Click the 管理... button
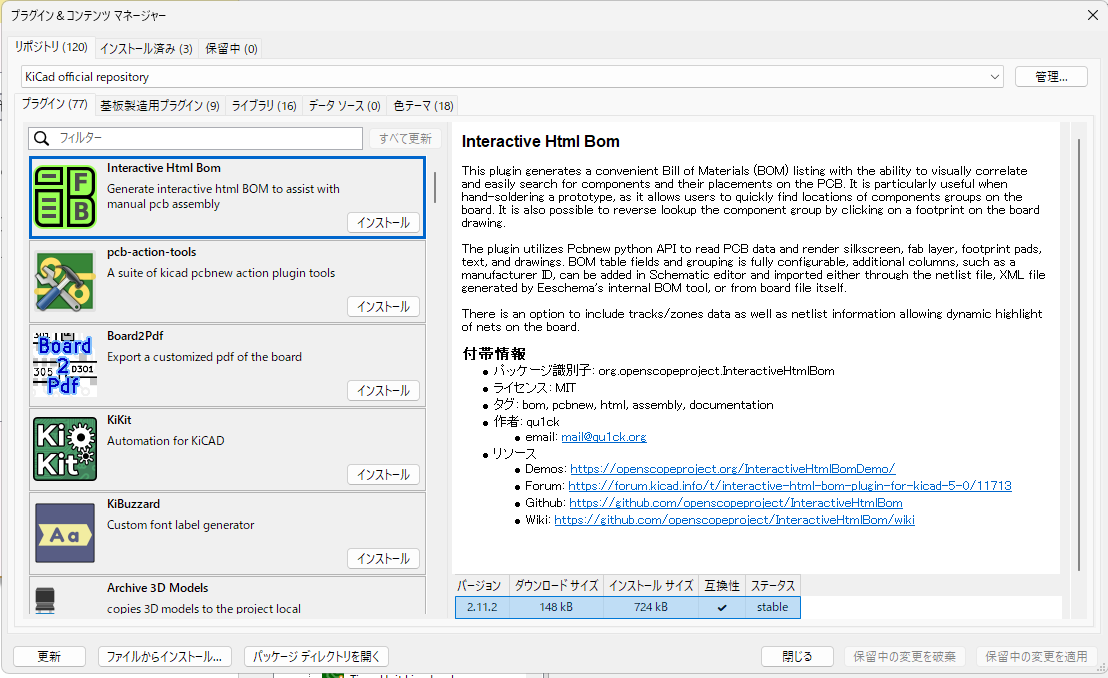 [1051, 76]
